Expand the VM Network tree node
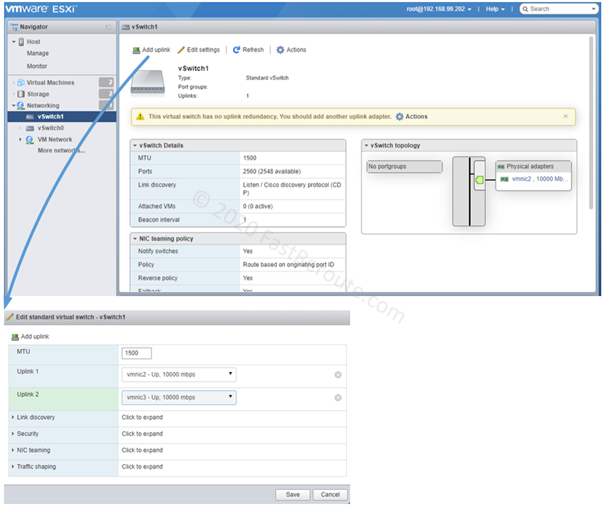This screenshot has width=602, height=506. click(x=20, y=139)
